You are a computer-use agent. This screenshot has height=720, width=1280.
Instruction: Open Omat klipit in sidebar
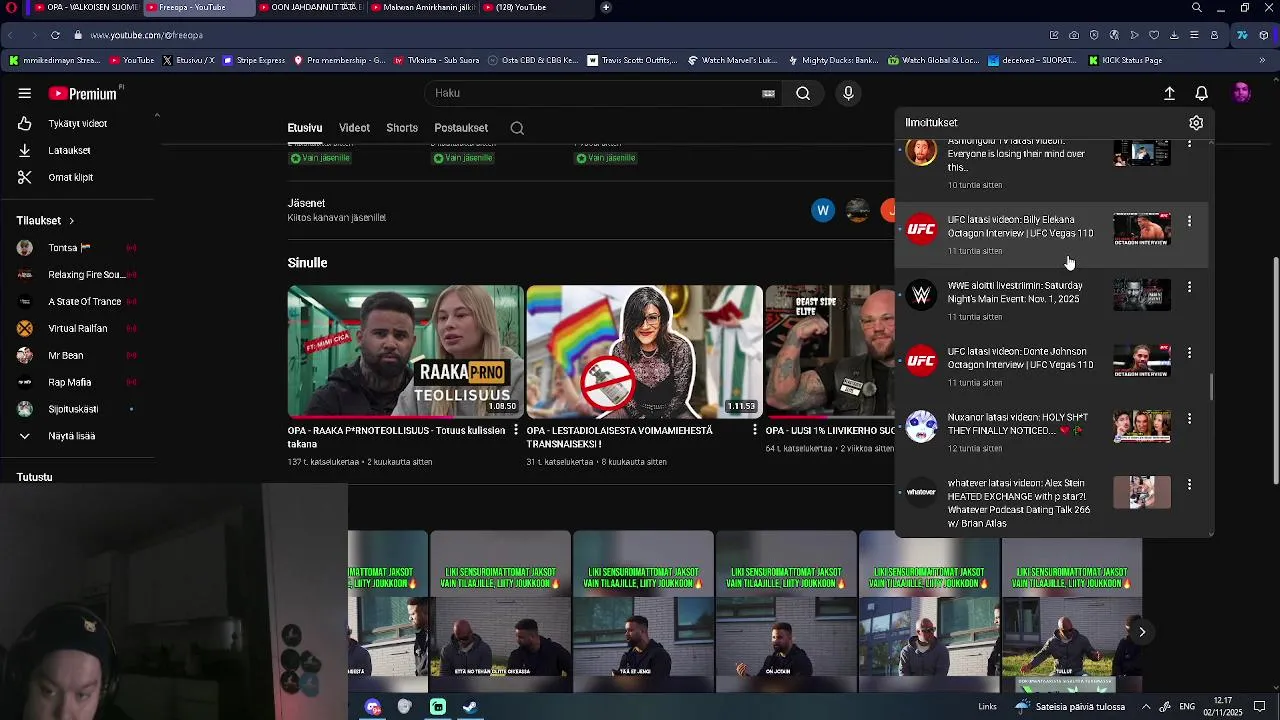71,177
